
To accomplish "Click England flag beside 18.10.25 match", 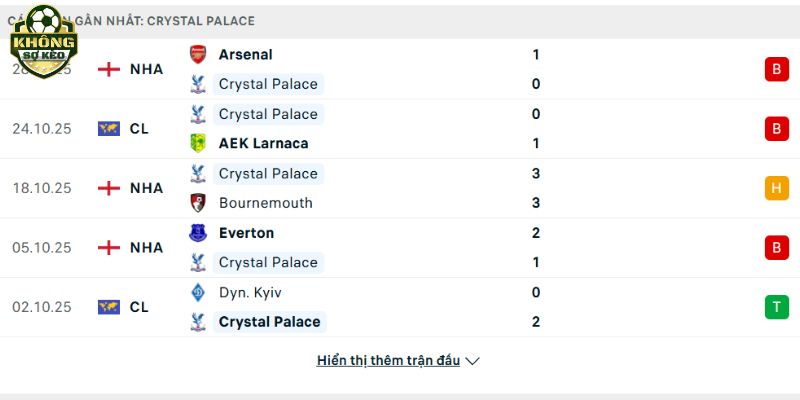I will [109, 188].
